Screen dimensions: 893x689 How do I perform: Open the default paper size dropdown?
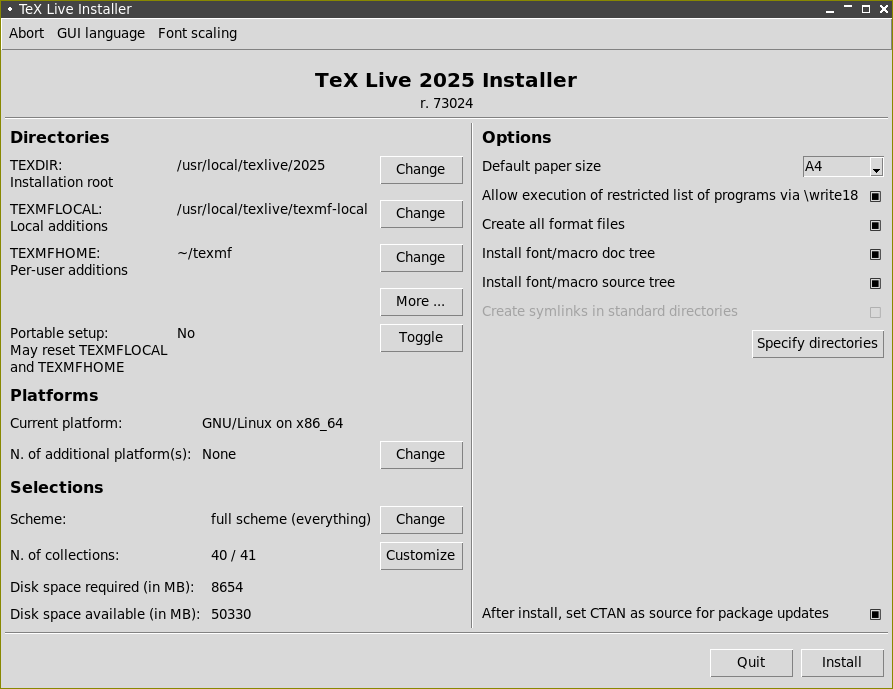843,167
